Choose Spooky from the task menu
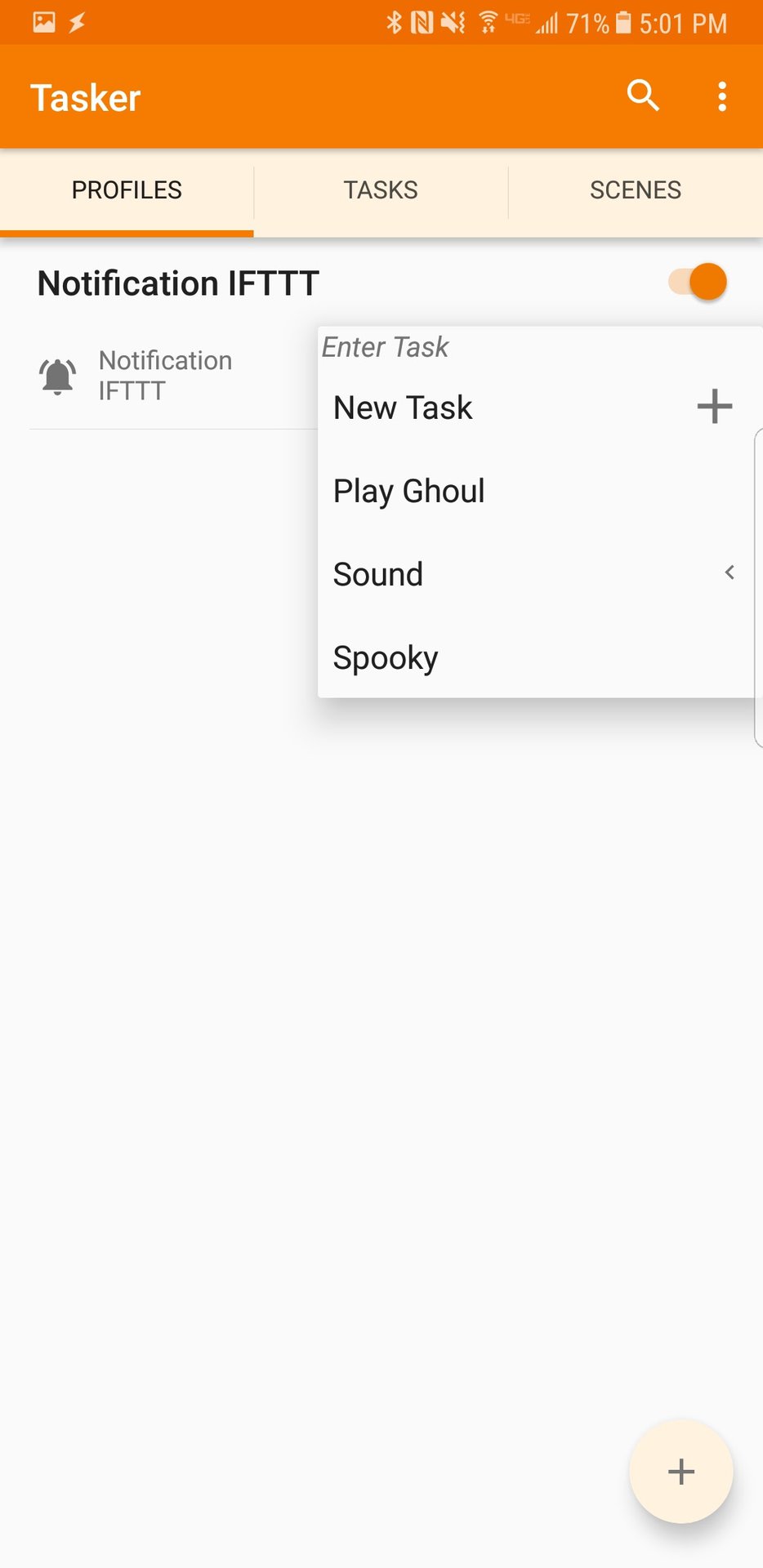763x1568 pixels. pyautogui.click(x=386, y=657)
